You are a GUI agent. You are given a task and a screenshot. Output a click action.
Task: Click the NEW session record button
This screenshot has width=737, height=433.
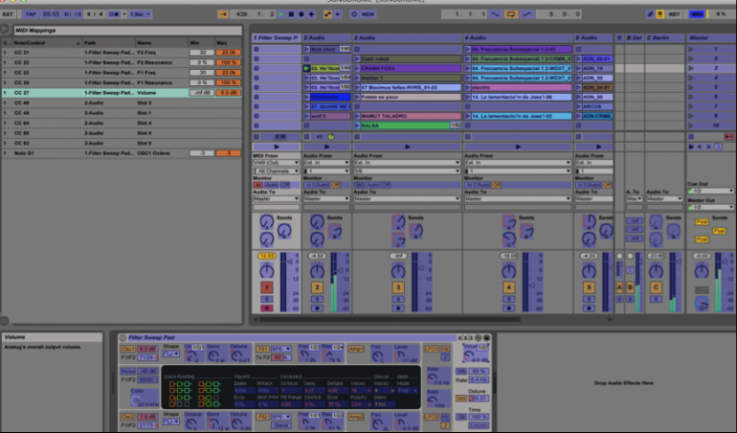368,14
